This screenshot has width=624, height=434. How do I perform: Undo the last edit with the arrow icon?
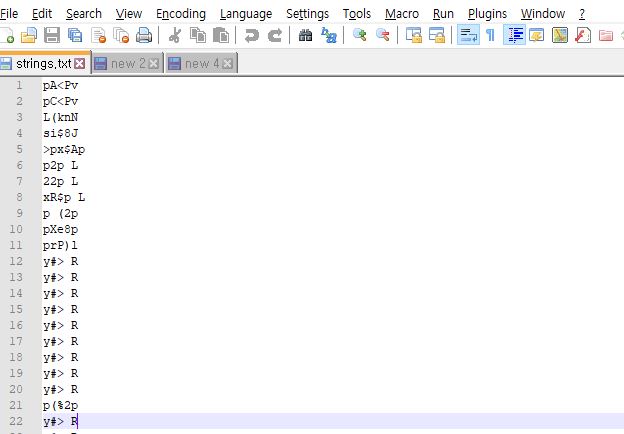[252, 35]
